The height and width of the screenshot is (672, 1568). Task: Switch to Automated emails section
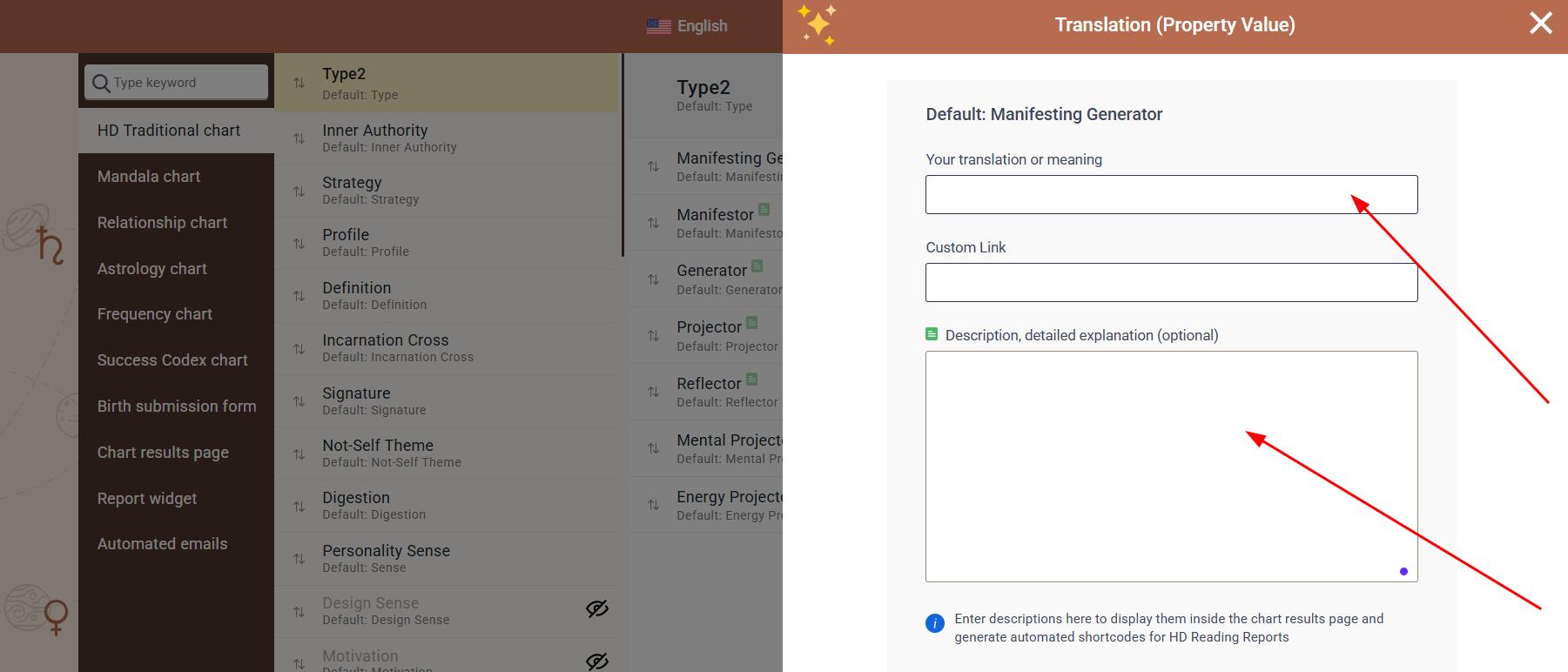click(x=162, y=544)
